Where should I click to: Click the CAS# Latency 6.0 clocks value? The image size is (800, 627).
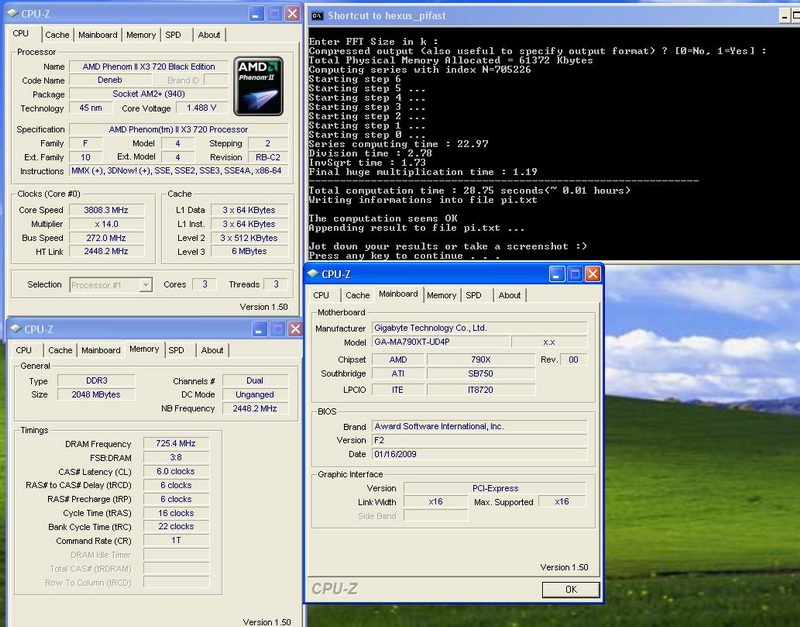click(176, 471)
